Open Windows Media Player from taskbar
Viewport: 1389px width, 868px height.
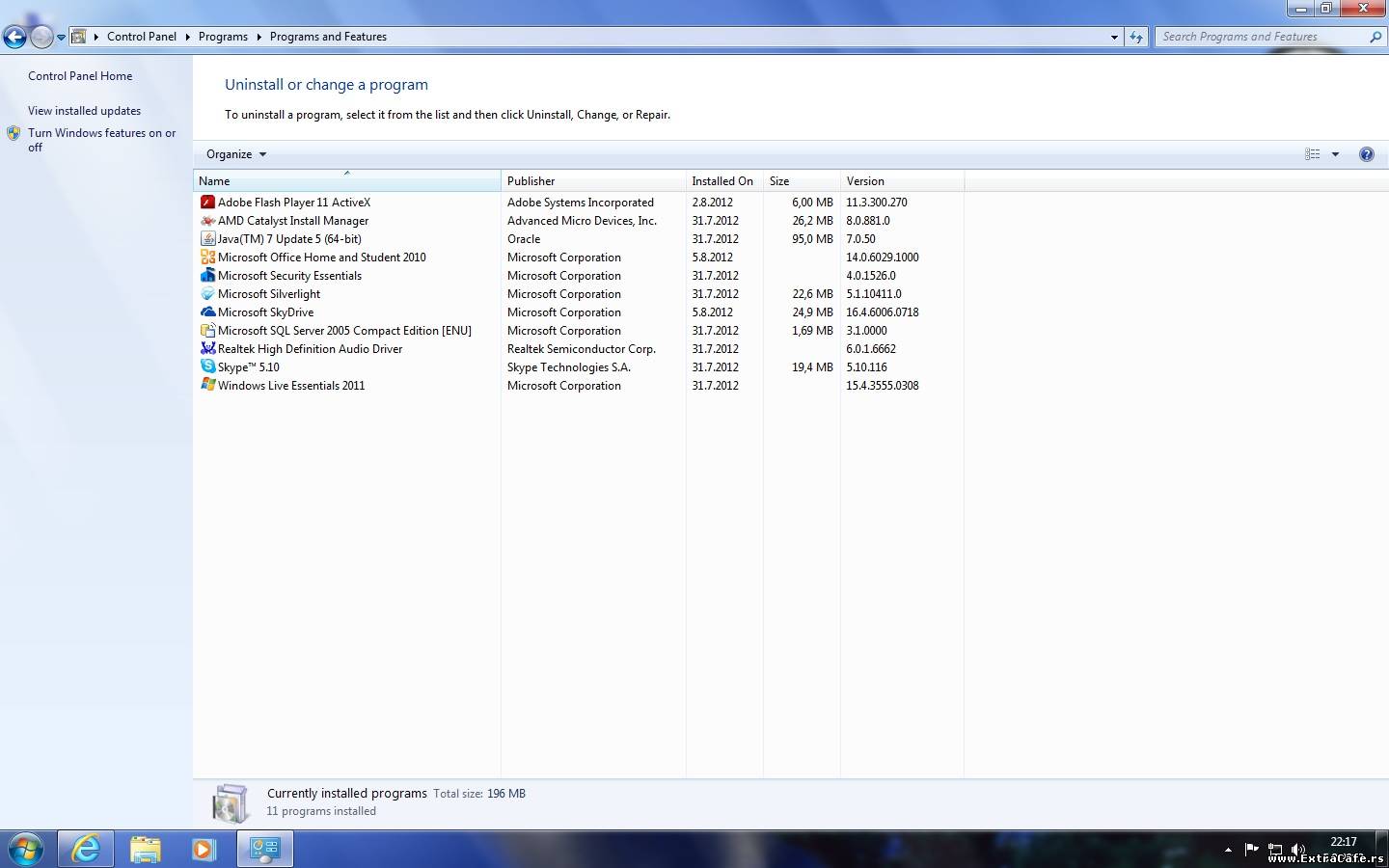click(x=204, y=850)
